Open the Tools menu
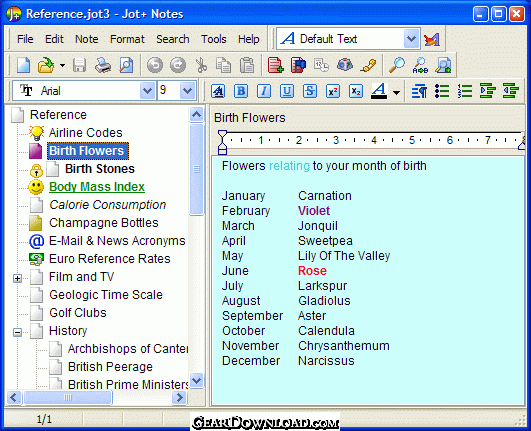Viewport: 531px width, 431px height. (x=214, y=39)
